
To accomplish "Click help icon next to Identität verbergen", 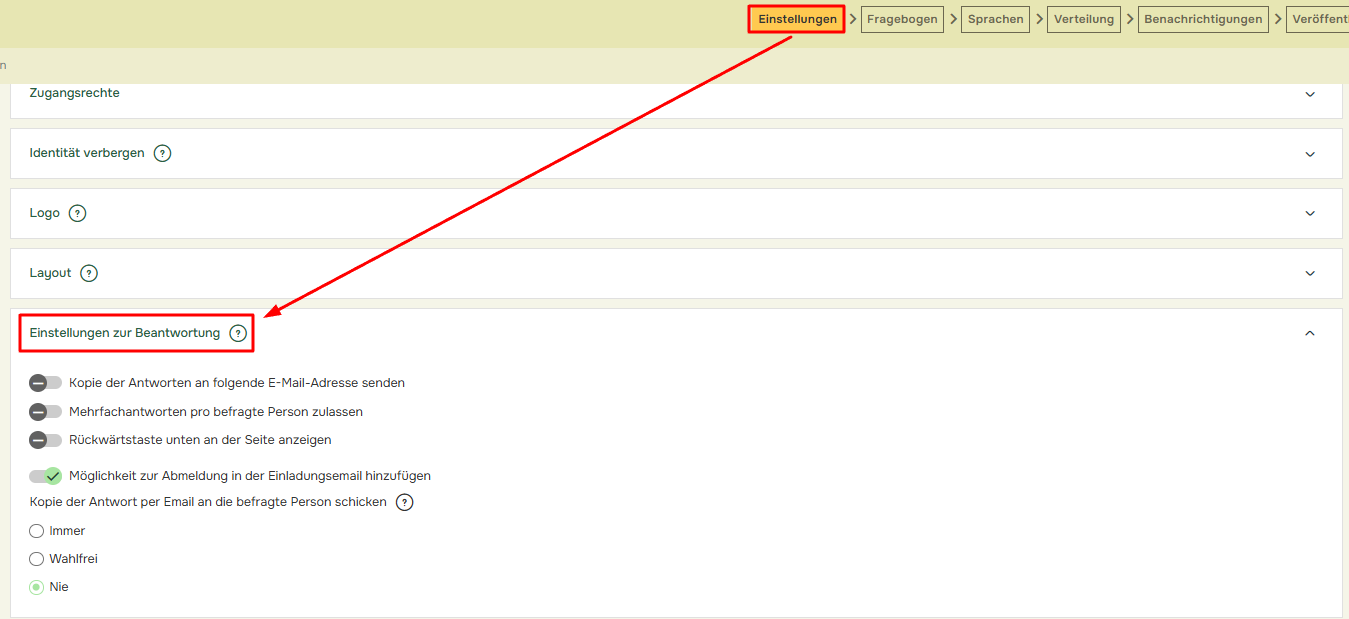I will 162,154.
